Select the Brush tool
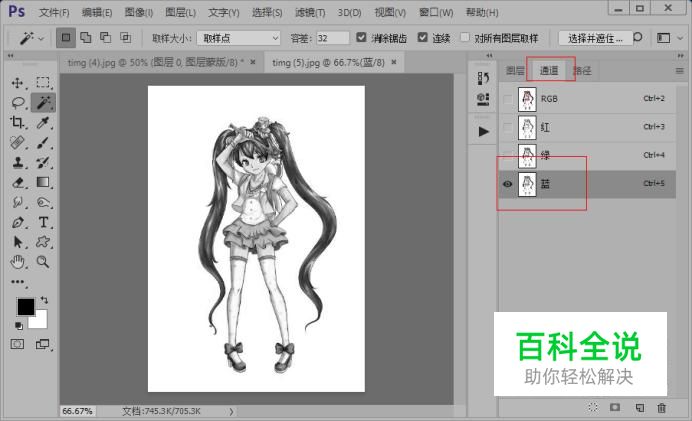The image size is (692, 421). pos(43,143)
